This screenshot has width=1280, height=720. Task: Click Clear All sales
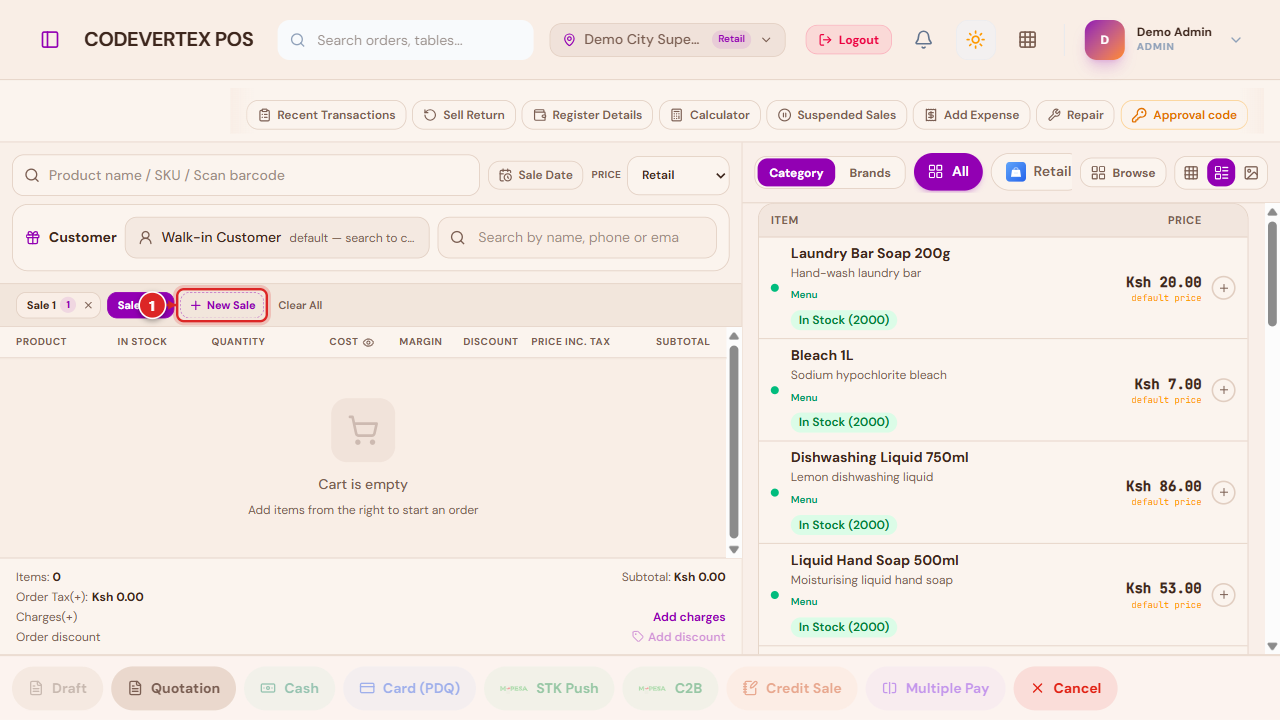(x=300, y=305)
